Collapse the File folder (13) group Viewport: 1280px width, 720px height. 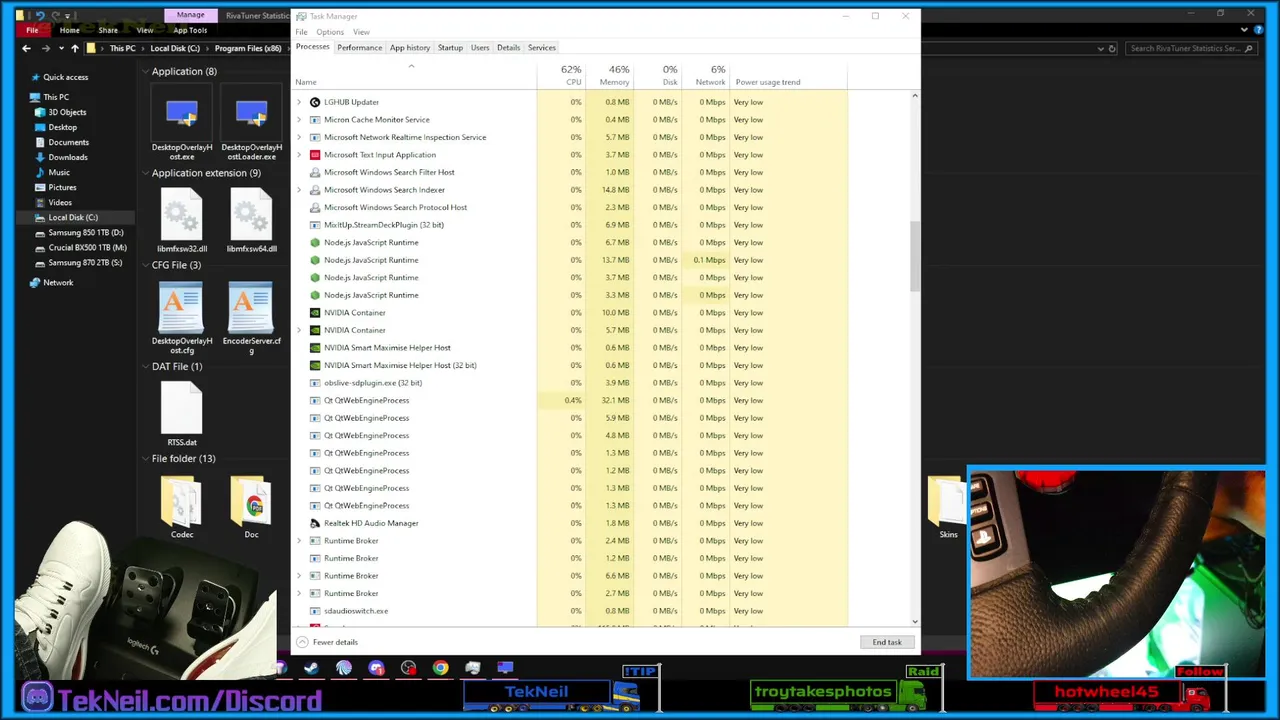point(145,459)
